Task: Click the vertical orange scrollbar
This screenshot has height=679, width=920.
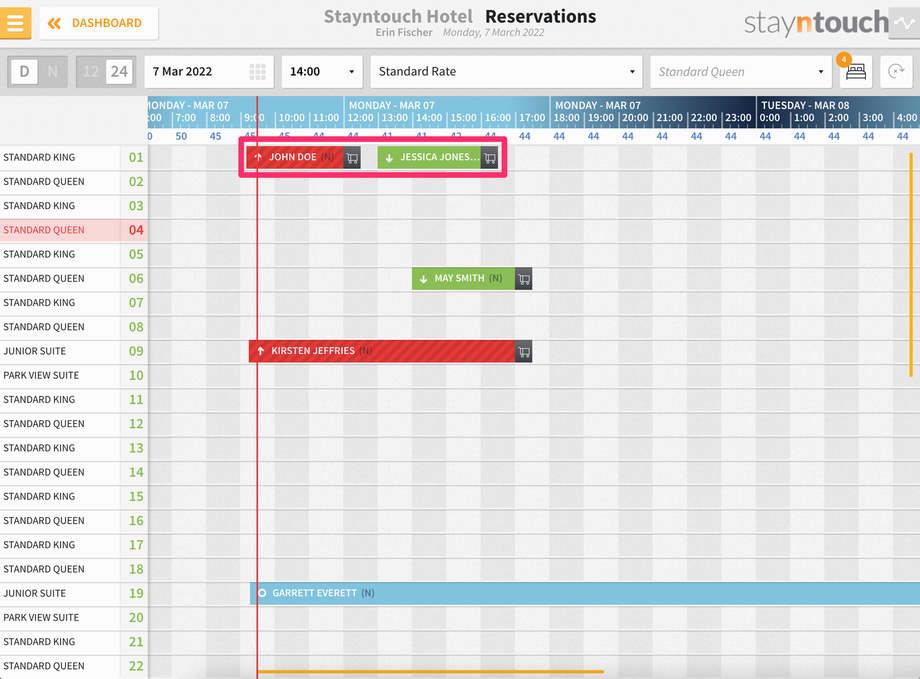Action: pyautogui.click(x=911, y=264)
